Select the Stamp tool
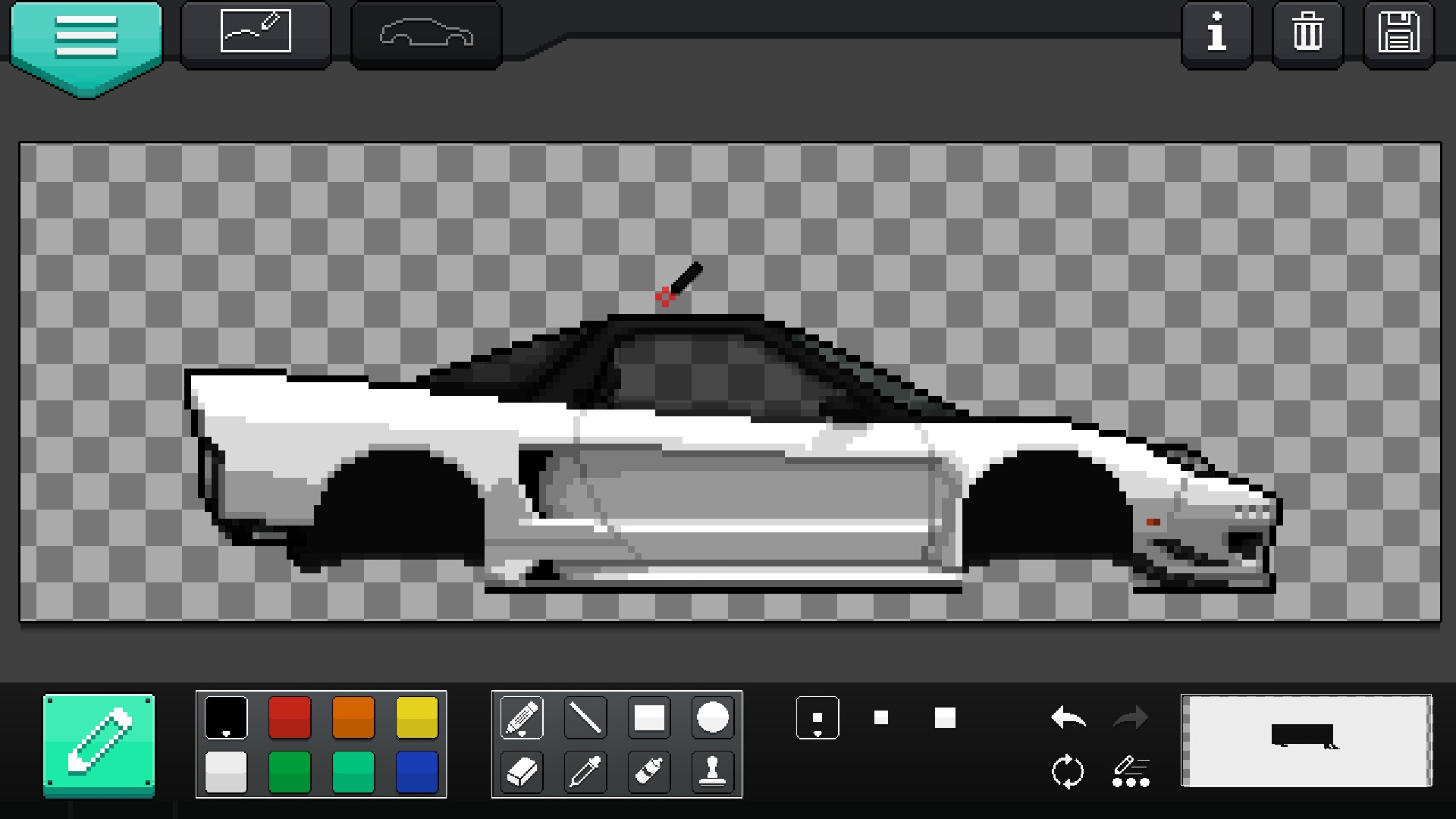 713,772
